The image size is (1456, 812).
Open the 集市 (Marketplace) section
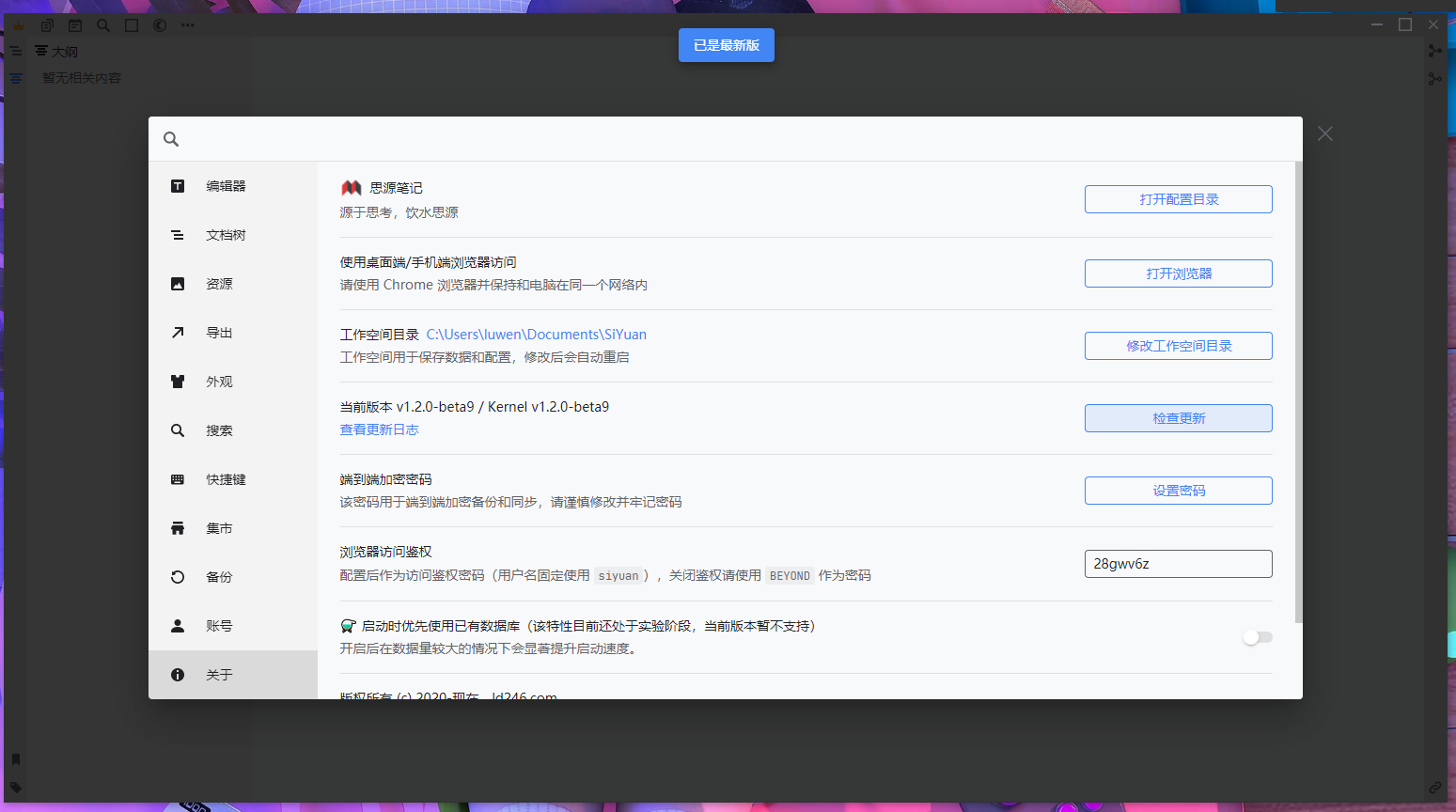pos(219,528)
